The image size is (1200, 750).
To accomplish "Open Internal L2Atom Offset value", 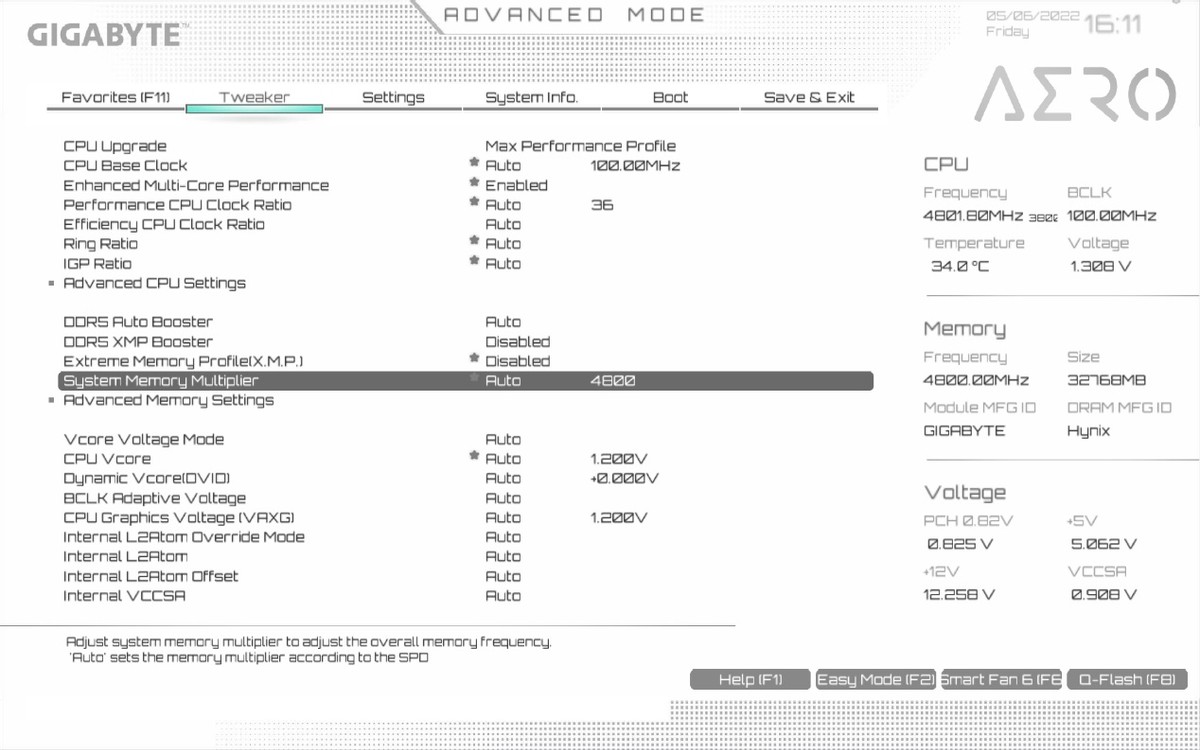I will coord(503,576).
